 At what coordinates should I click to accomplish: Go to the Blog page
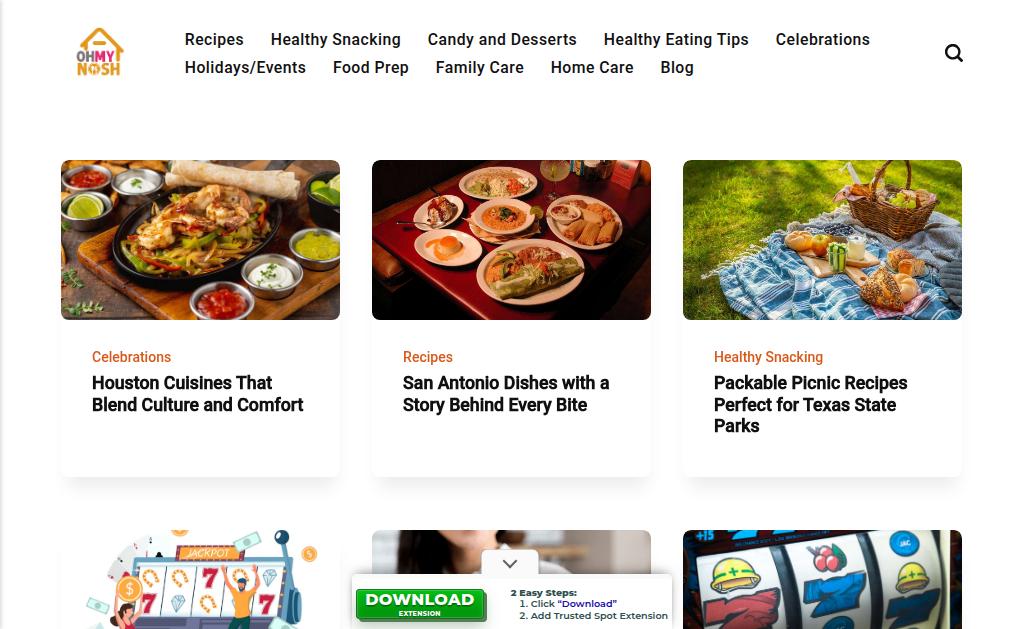point(677,68)
